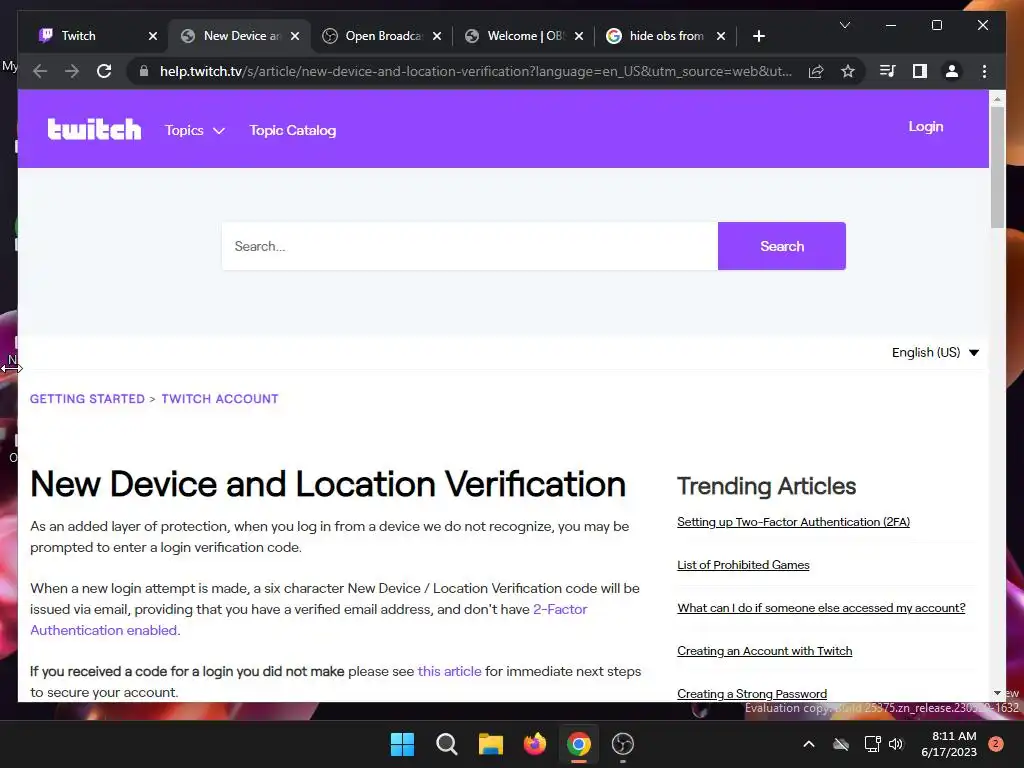Open the media control icon in Chrome toolbar
The width and height of the screenshot is (1024, 768).
coord(888,71)
